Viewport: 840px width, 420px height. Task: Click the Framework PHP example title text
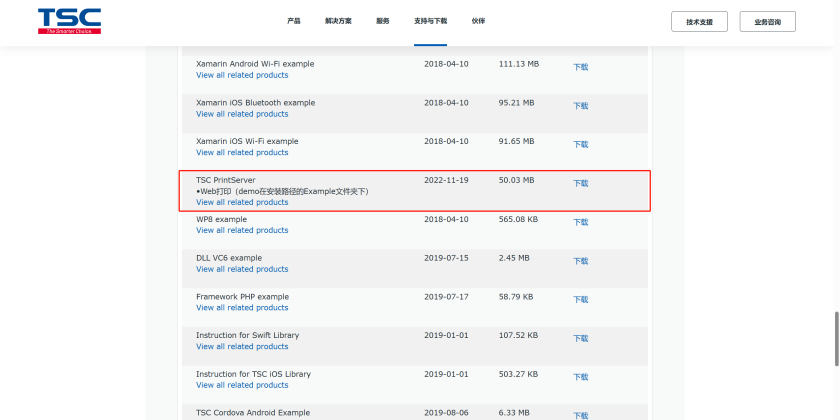(x=242, y=297)
